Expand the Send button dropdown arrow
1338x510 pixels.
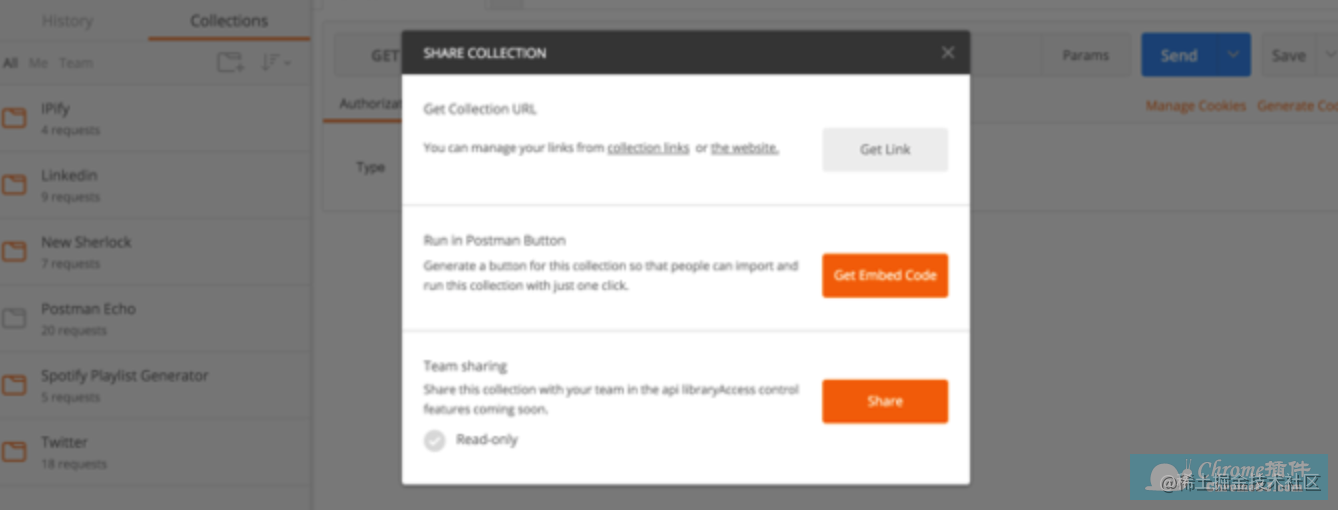(x=1234, y=55)
